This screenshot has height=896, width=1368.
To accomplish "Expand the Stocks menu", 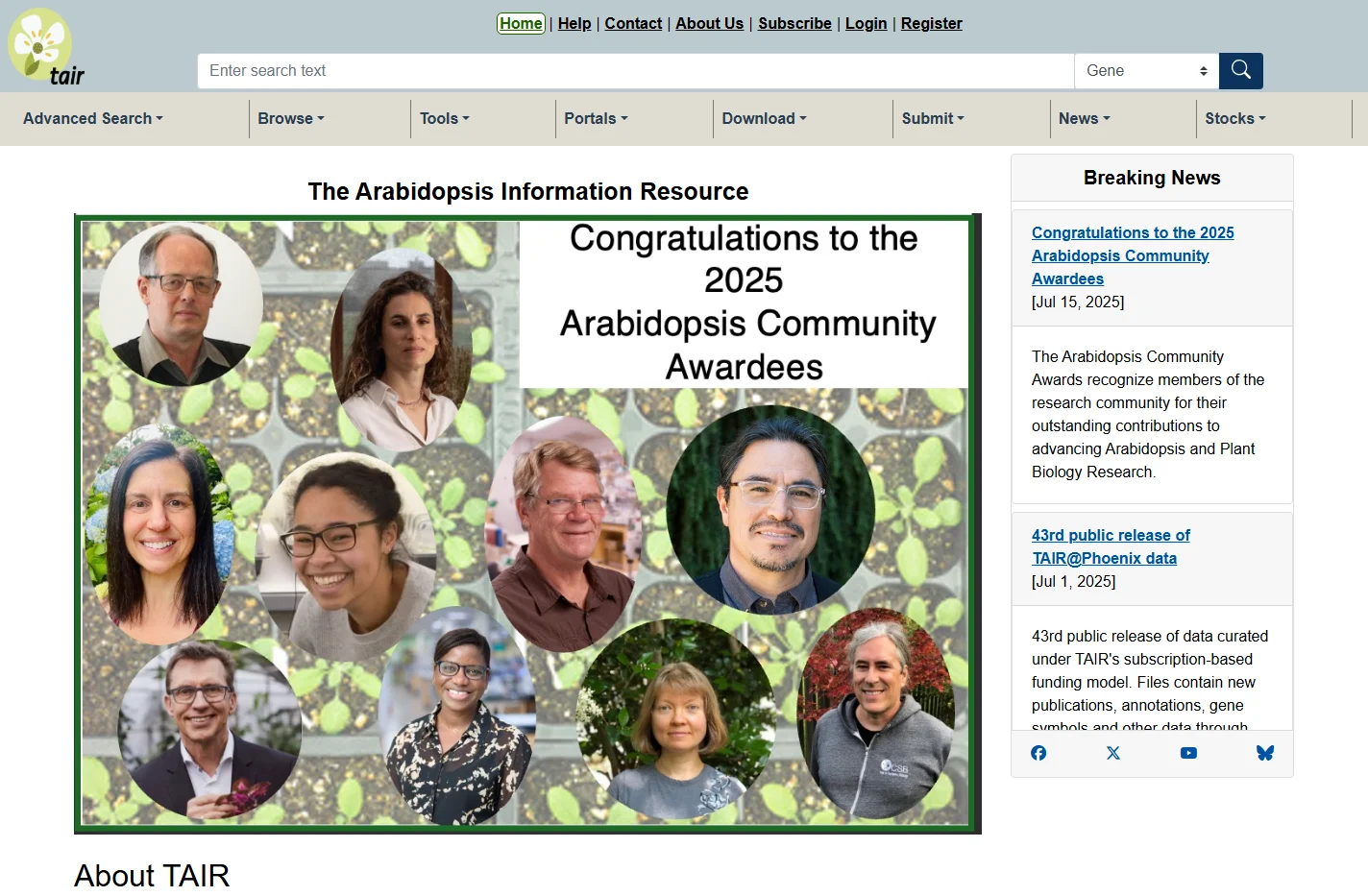I will (1235, 119).
